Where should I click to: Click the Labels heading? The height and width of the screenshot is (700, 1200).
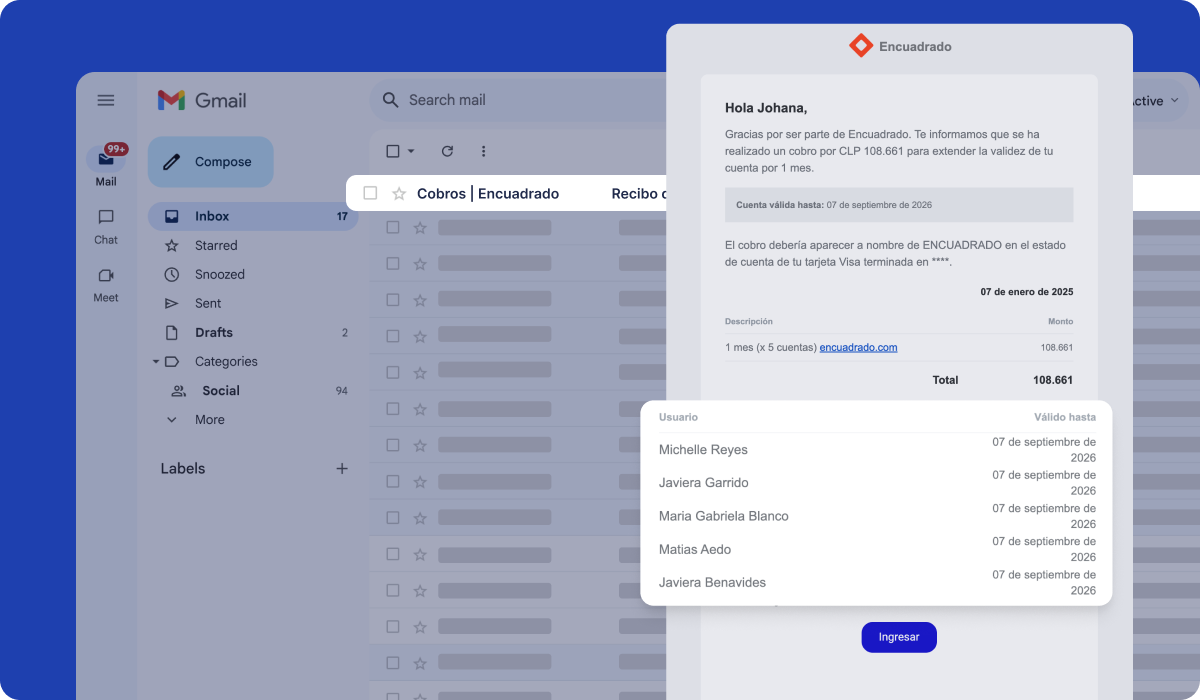point(183,468)
